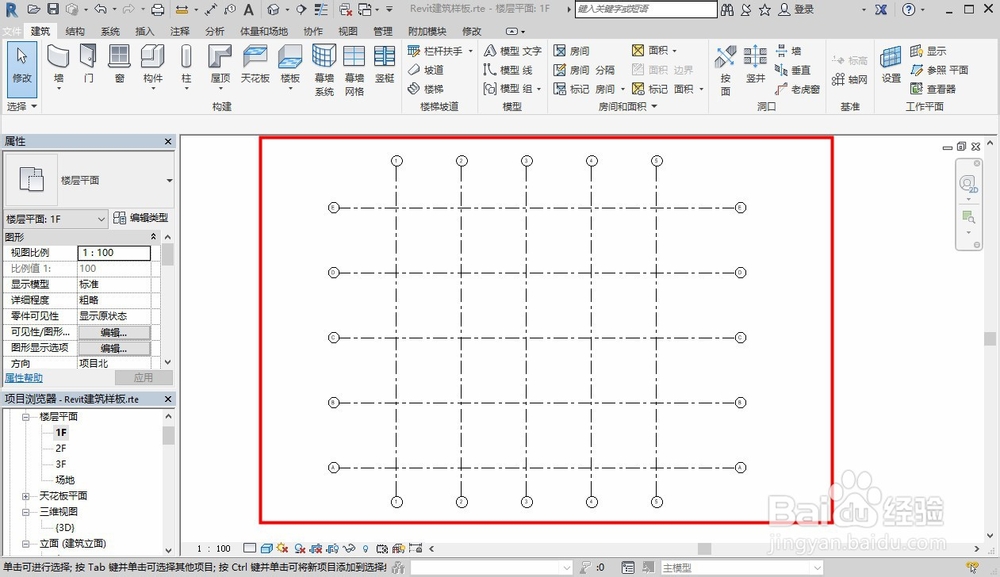Select the Model Text (模型文字) tool
This screenshot has height=577, width=1000.
point(513,50)
